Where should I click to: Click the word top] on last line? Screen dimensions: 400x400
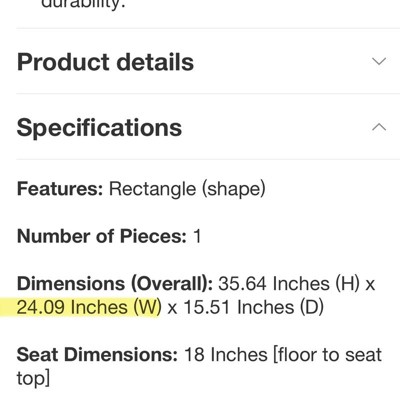tap(33, 379)
